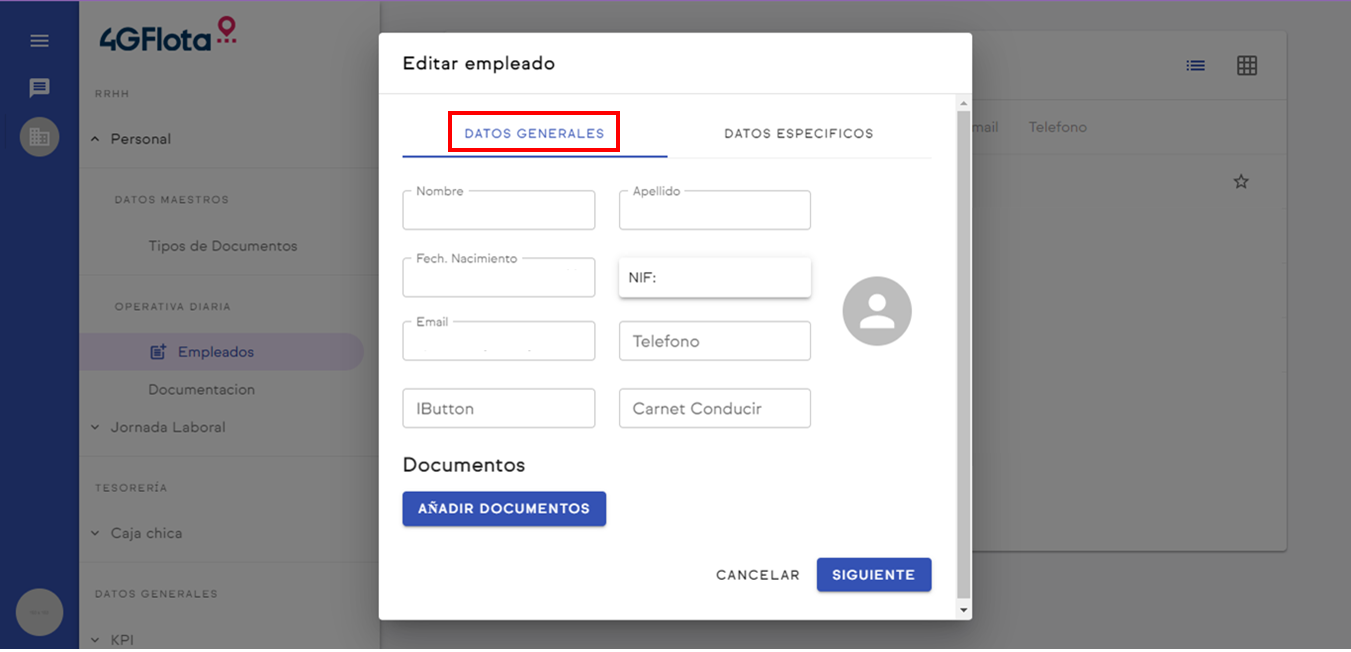Focus the Telefono input field

pos(714,341)
